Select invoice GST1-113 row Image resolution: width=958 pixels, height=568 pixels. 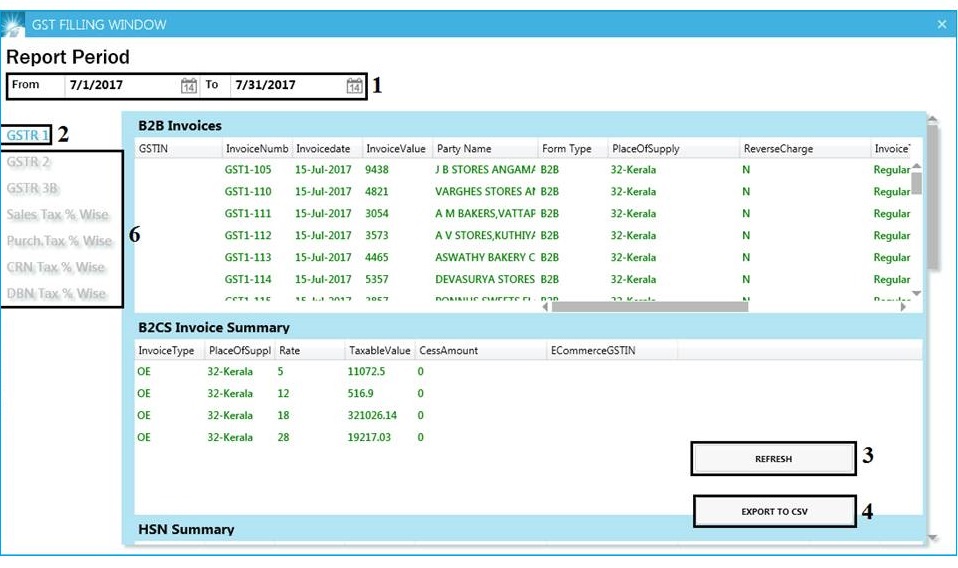pos(522,258)
